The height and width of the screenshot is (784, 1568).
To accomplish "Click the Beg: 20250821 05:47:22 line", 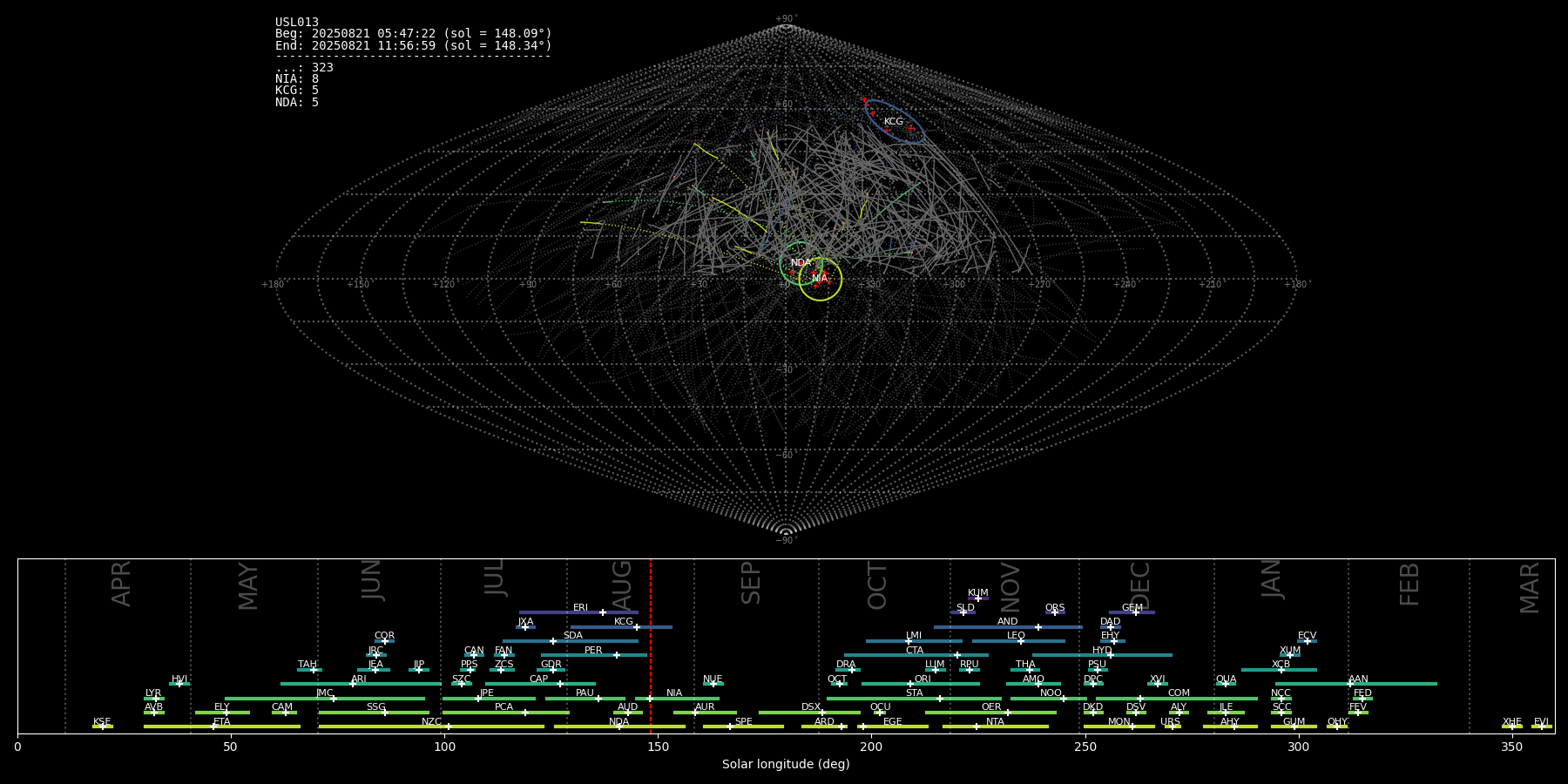I will pos(414,34).
